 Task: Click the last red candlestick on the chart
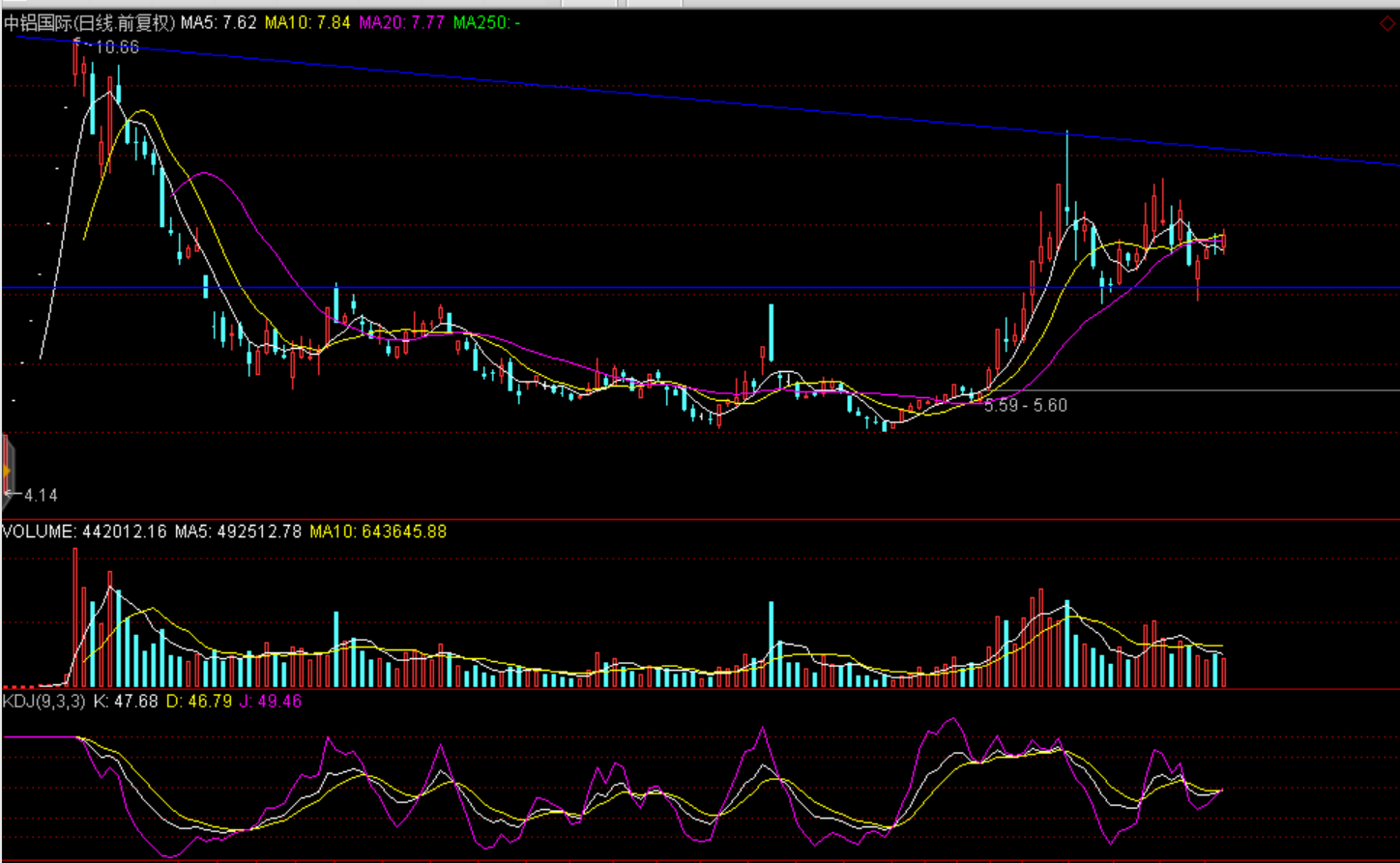coord(1223,242)
